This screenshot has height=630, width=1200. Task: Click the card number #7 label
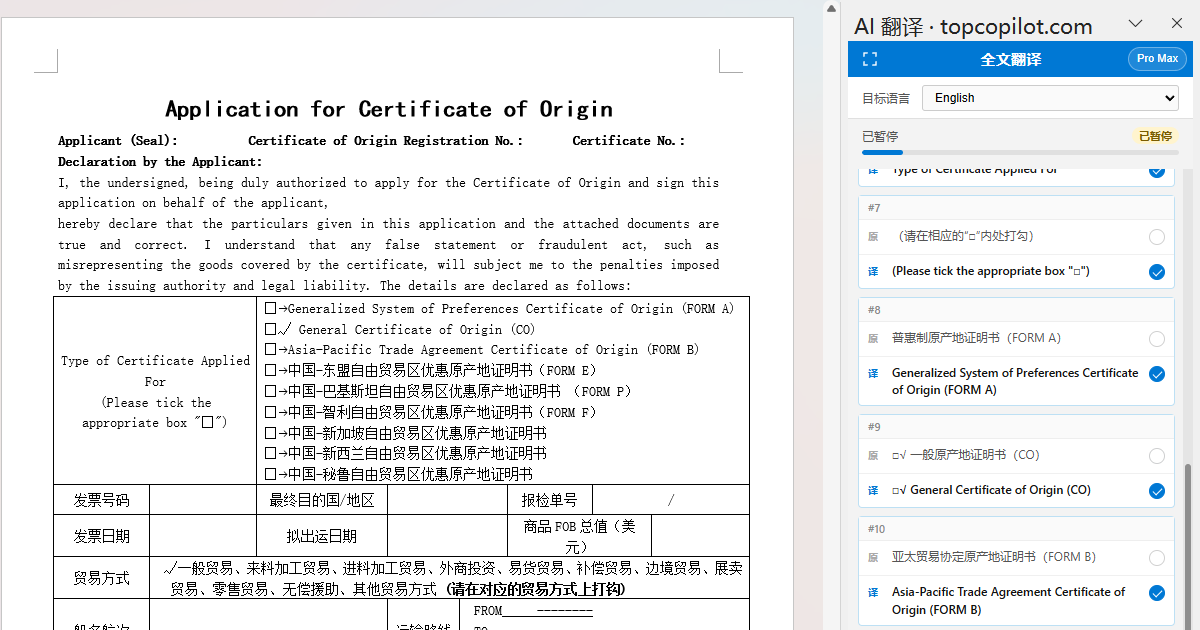tap(874, 208)
